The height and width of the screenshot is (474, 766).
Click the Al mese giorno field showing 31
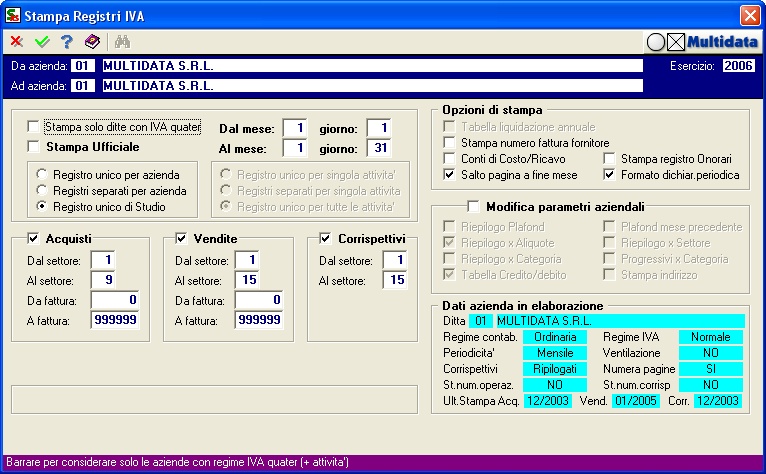pyautogui.click(x=380, y=148)
